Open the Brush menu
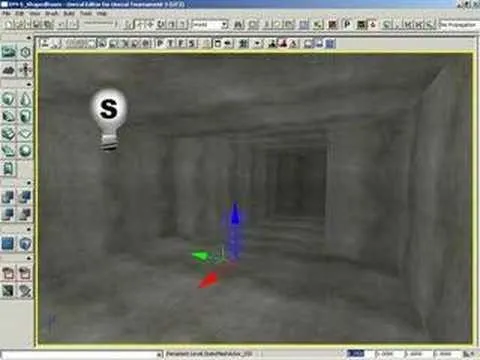The height and width of the screenshot is (360, 480). [52, 13]
